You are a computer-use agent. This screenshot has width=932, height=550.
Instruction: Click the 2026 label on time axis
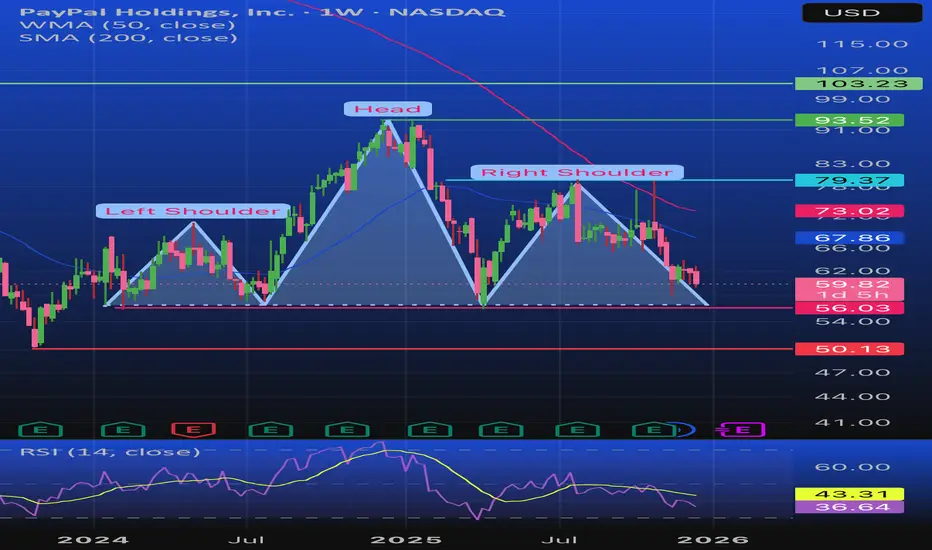713,540
